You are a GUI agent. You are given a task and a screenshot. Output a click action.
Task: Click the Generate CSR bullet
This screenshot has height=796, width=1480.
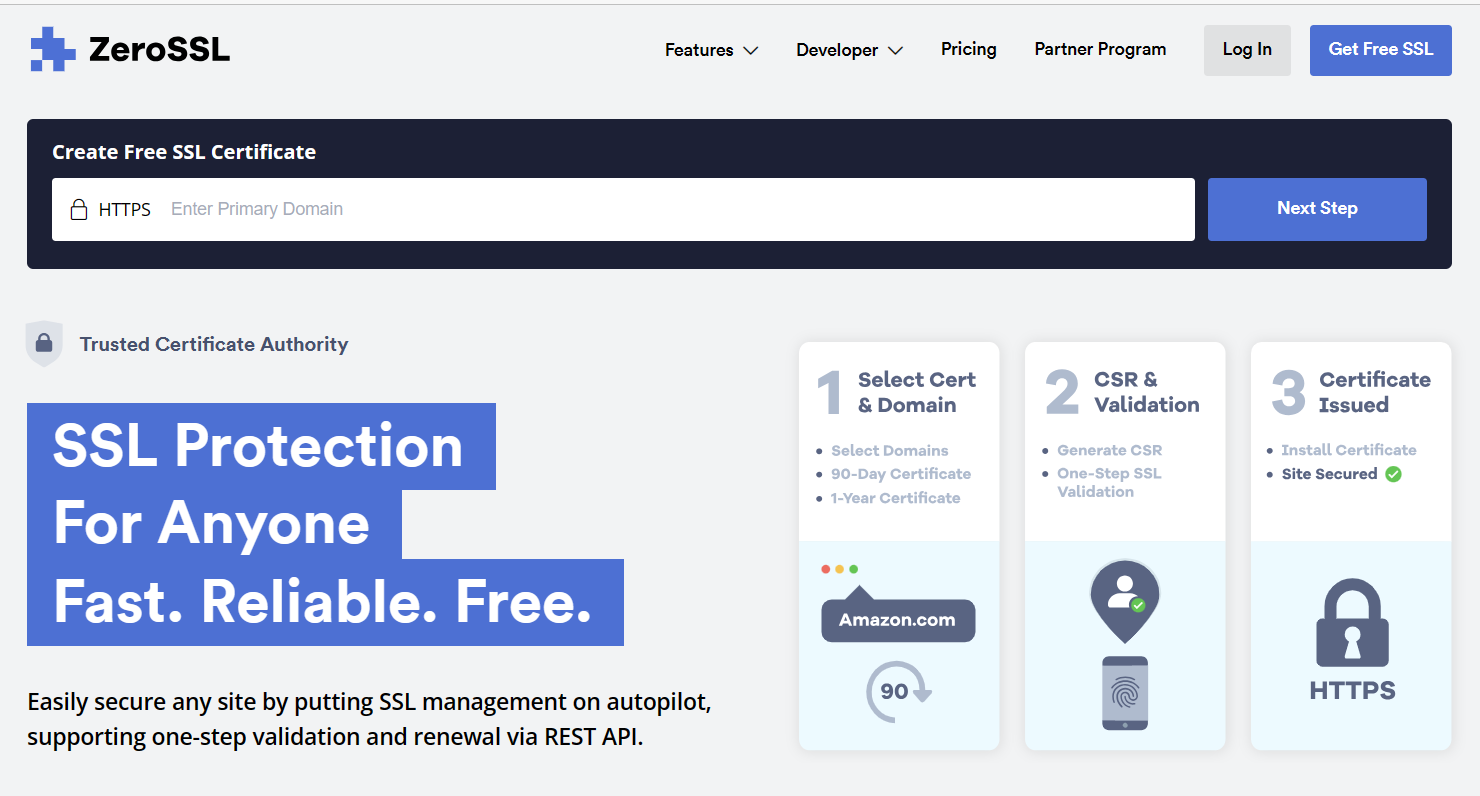click(x=1110, y=450)
